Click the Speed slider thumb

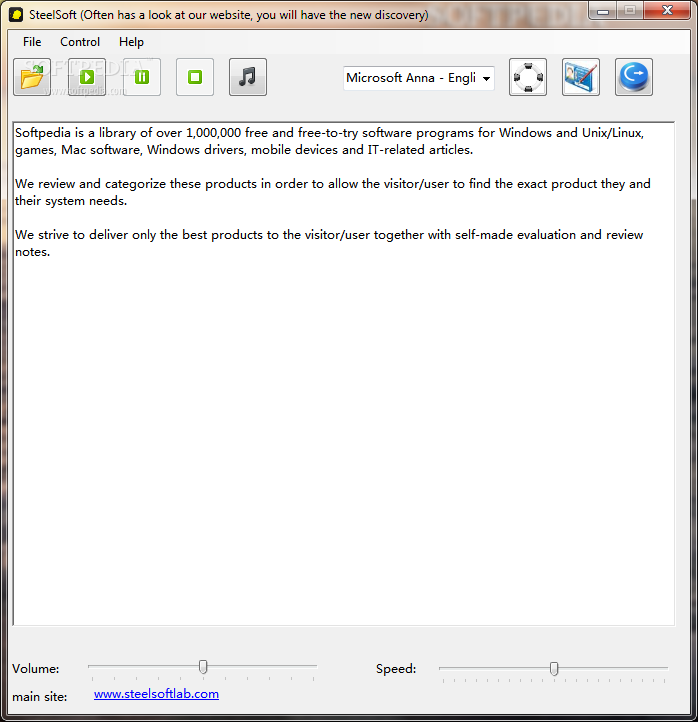point(554,669)
